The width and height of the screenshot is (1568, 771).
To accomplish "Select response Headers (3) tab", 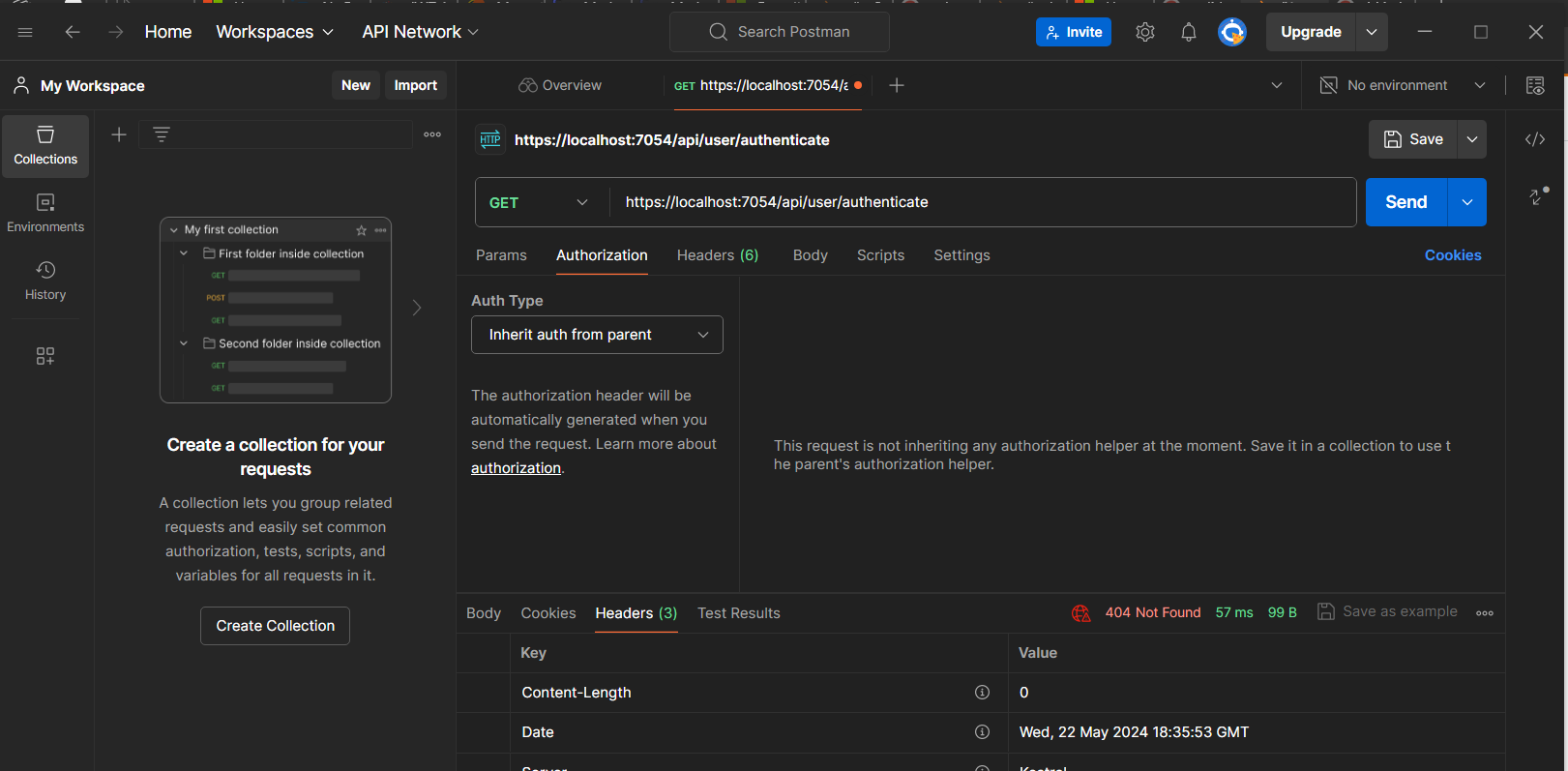I will pos(636,613).
